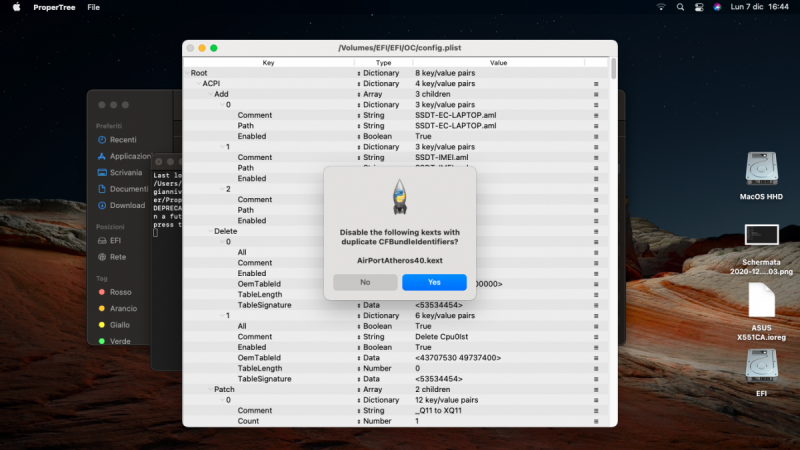
Task: Open row menu icon for Patch array row
Action: click(x=596, y=390)
